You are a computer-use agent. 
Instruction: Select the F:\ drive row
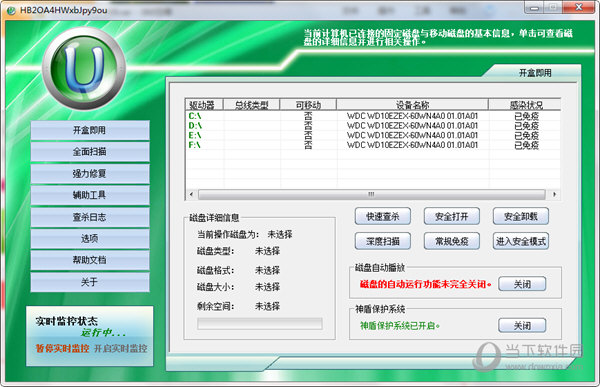click(373, 145)
